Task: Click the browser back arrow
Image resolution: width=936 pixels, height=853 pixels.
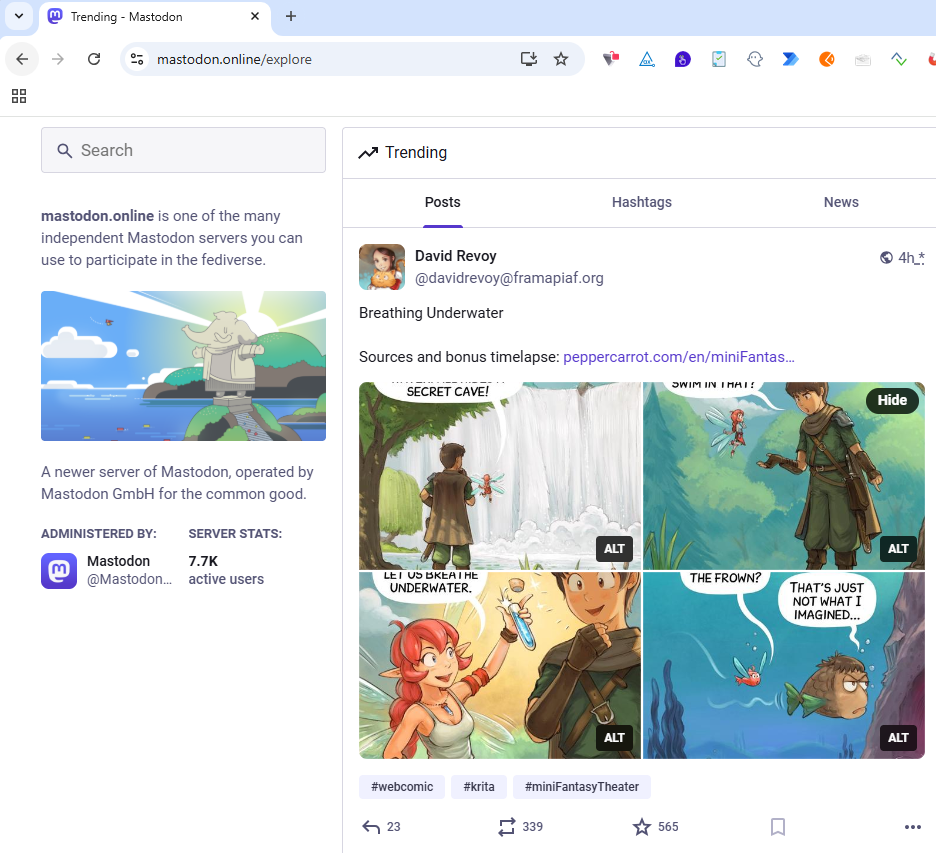Action: pos(22,59)
